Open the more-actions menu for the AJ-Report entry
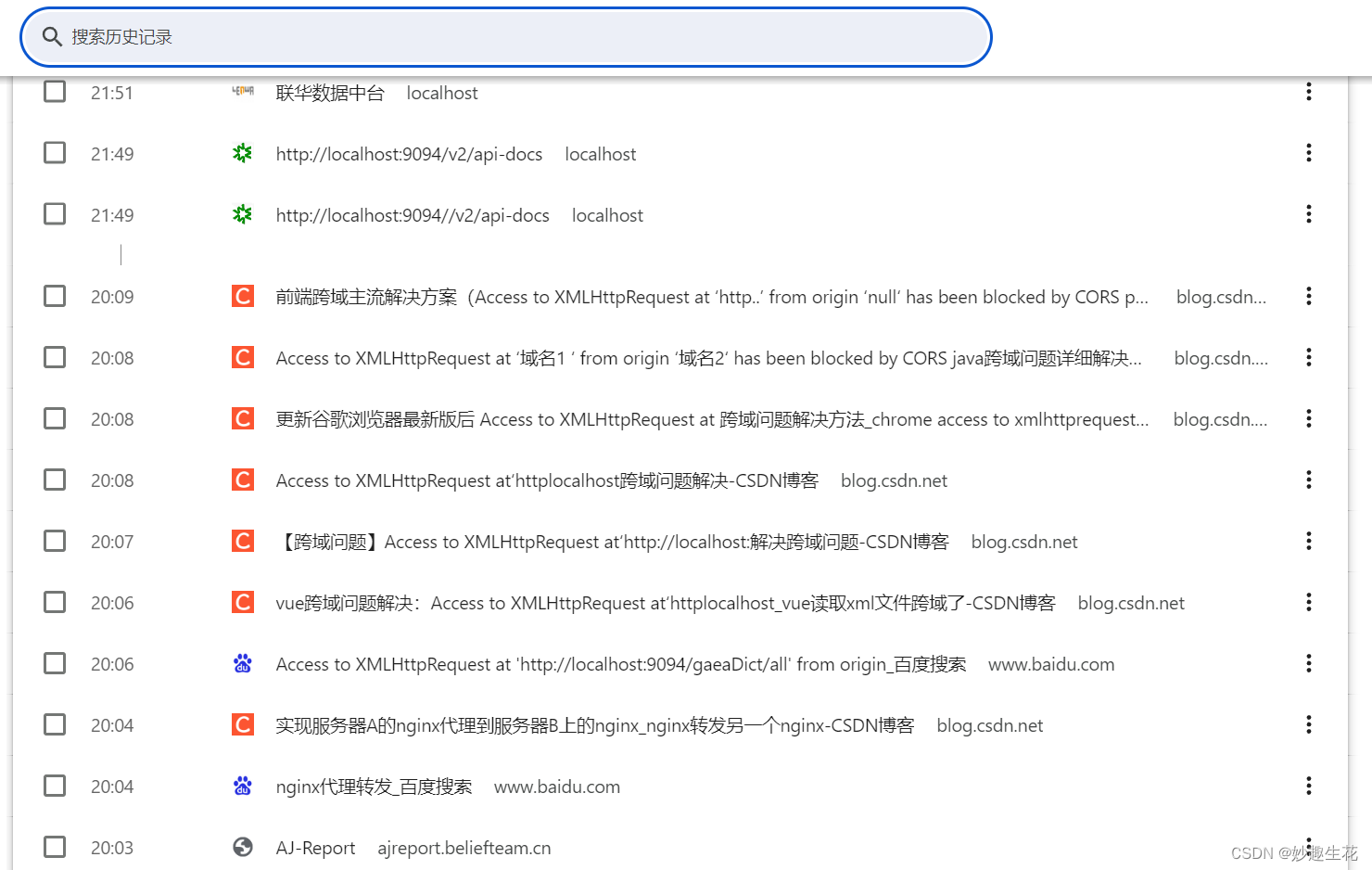 (x=1308, y=846)
